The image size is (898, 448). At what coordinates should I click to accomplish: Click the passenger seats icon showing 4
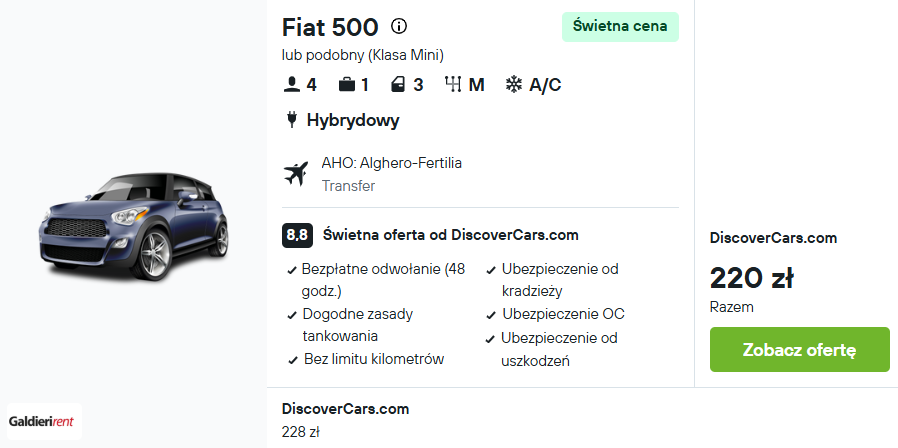point(292,85)
